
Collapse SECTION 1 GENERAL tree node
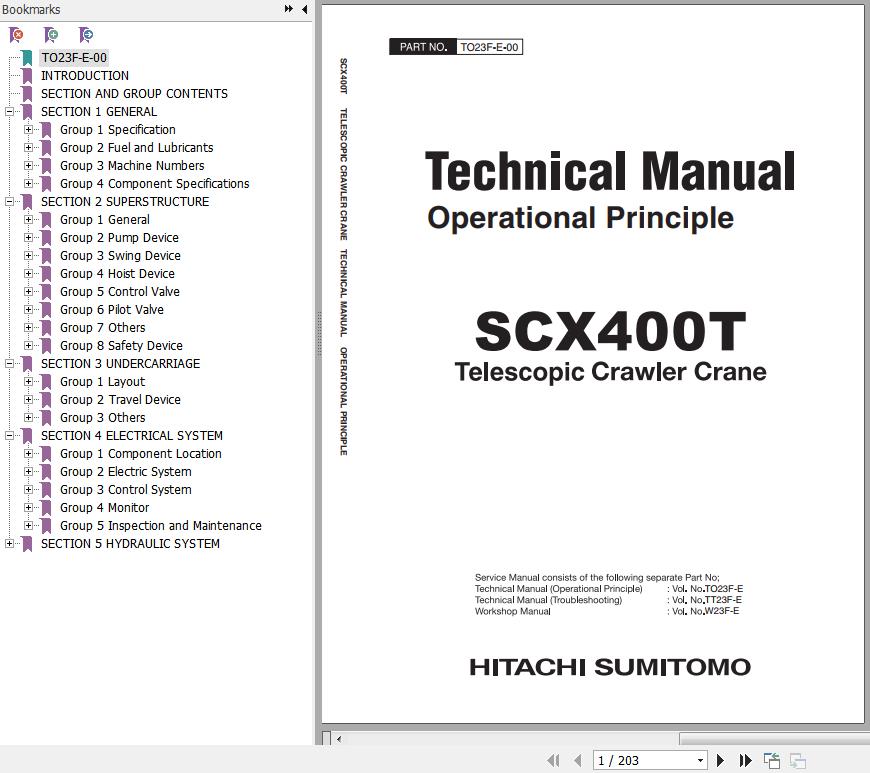10,112
